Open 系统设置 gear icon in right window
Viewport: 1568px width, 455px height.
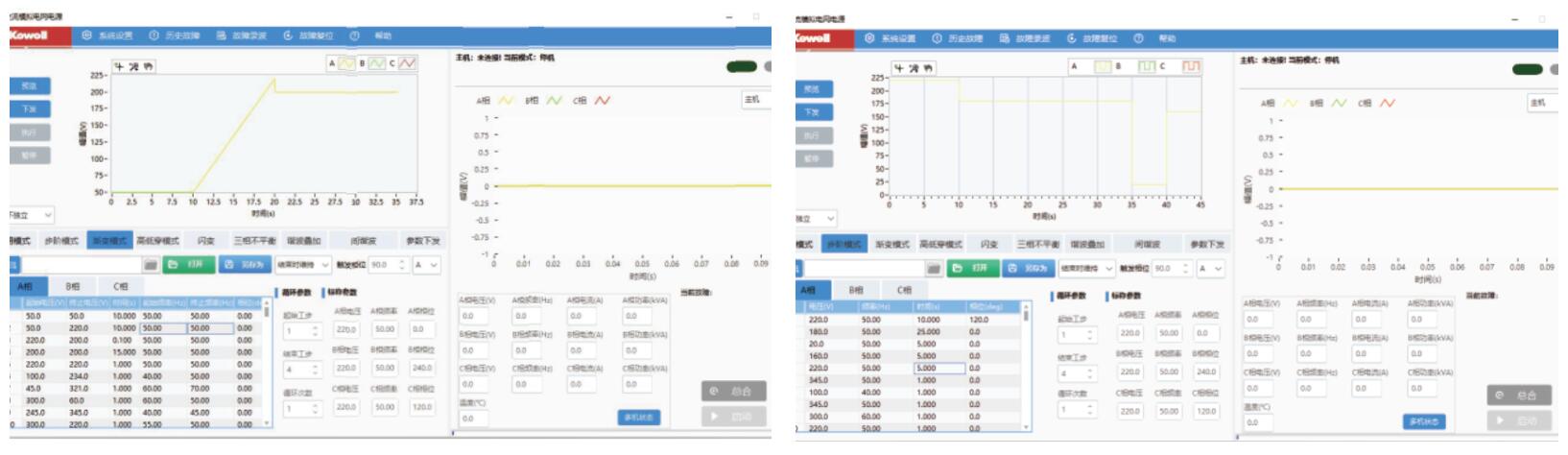coord(869,38)
